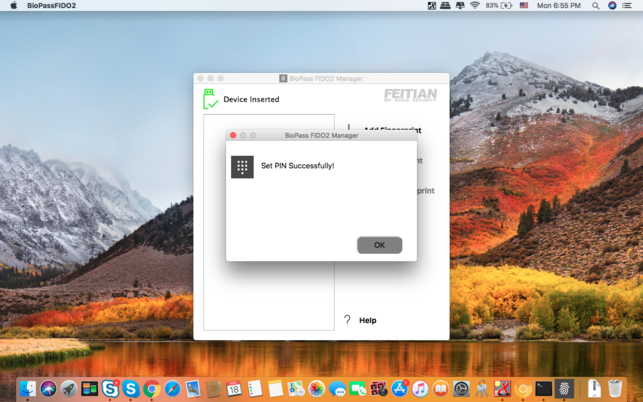Image resolution: width=643 pixels, height=402 pixels.
Task: Open Reminders in the dock
Action: (x=255, y=388)
